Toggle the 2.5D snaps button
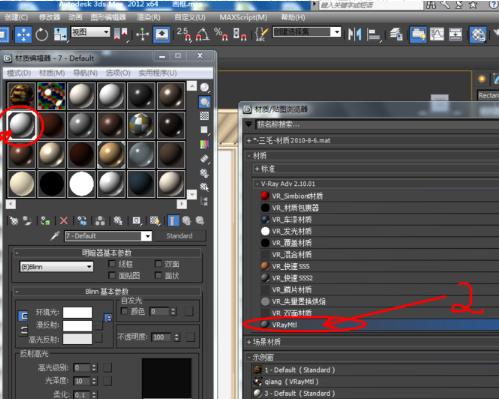This screenshot has height=399, width=499. tap(184, 34)
